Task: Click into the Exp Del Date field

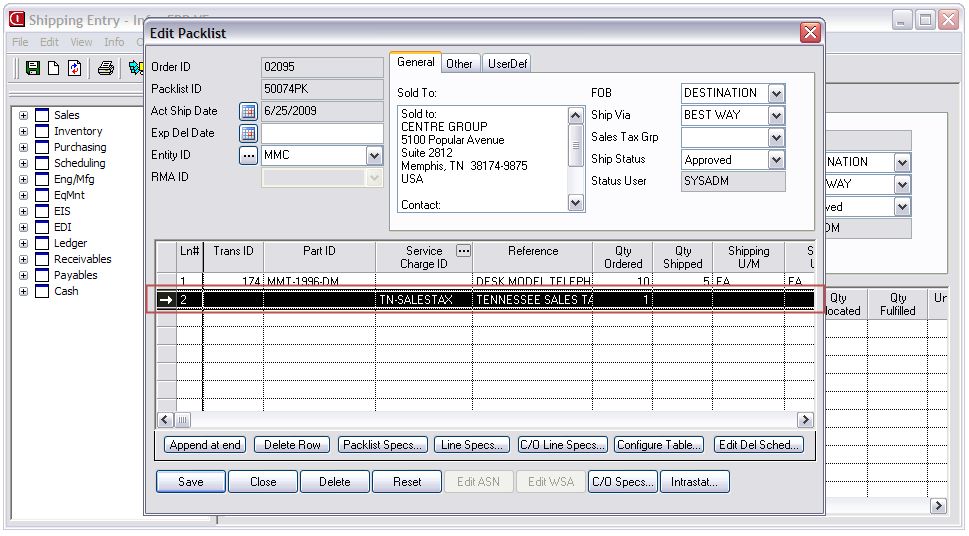Action: tap(322, 133)
